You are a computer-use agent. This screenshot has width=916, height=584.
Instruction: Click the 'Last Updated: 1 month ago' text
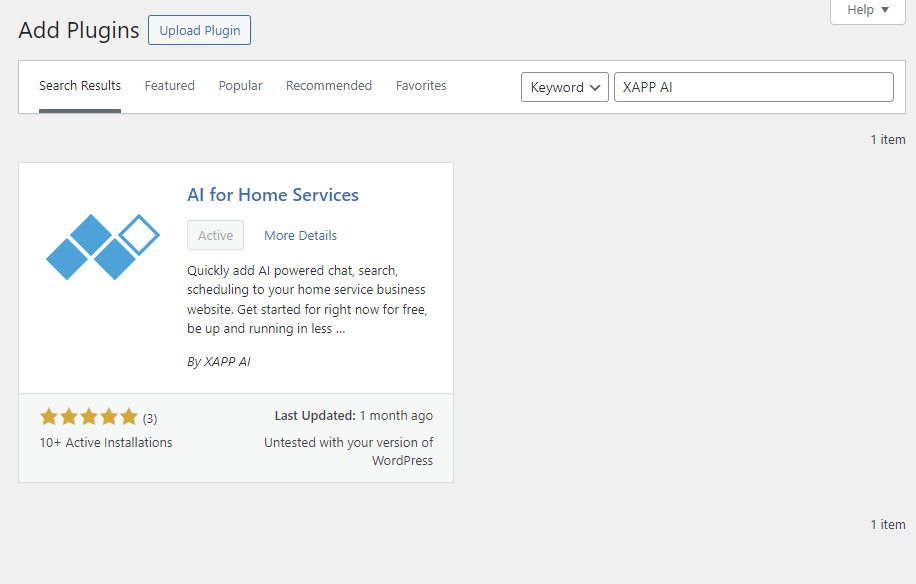pos(353,416)
